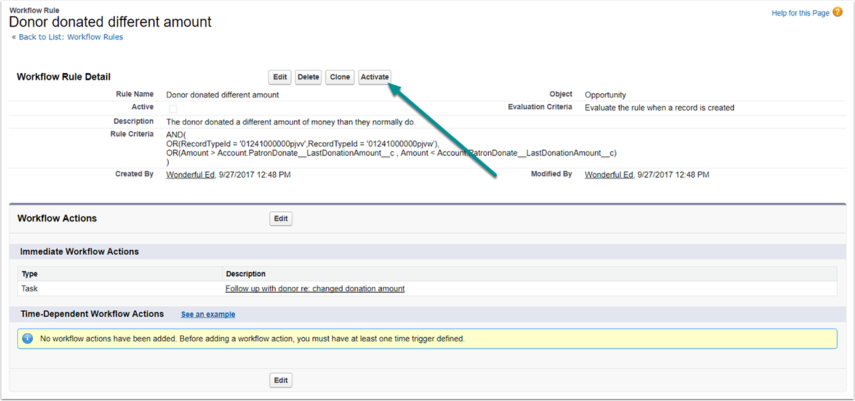Click the blue info icon in yellow notice
The height and width of the screenshot is (401, 855).
pos(28,339)
